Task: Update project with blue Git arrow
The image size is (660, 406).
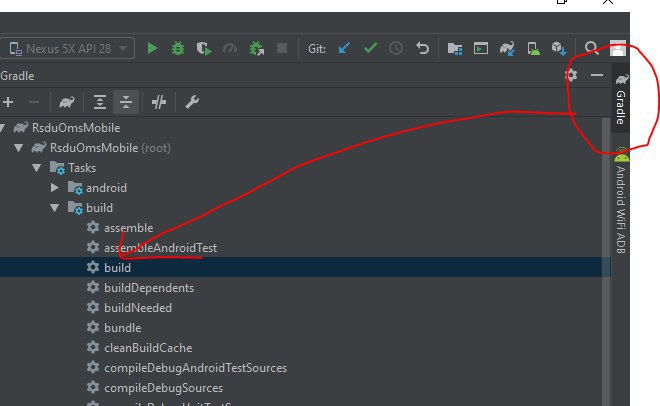Action: point(344,48)
